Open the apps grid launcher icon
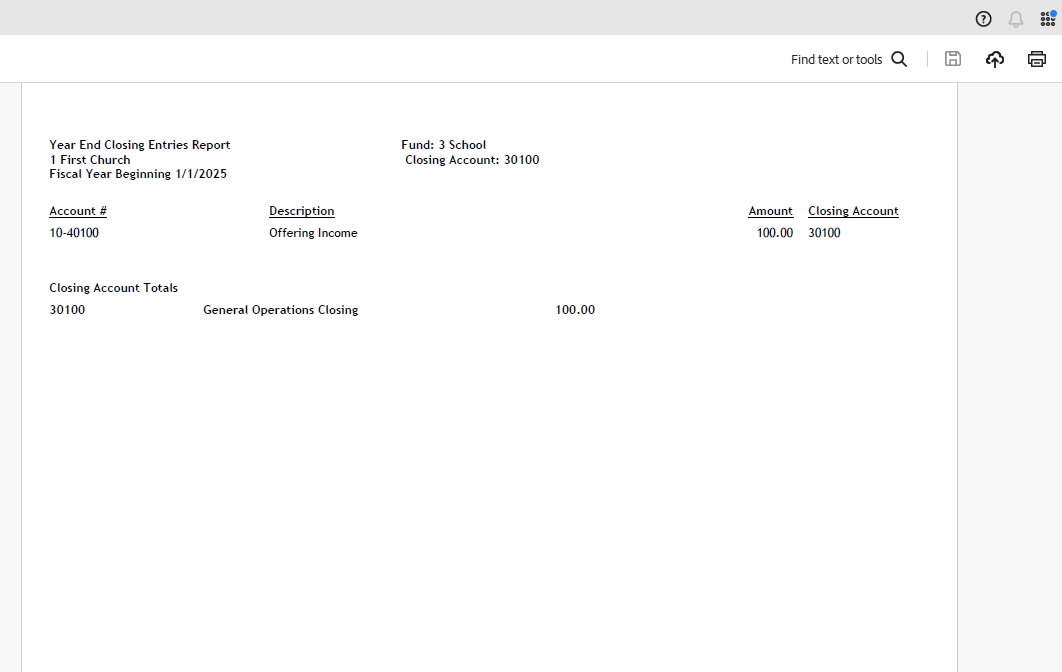1062x672 pixels. [x=1047, y=19]
